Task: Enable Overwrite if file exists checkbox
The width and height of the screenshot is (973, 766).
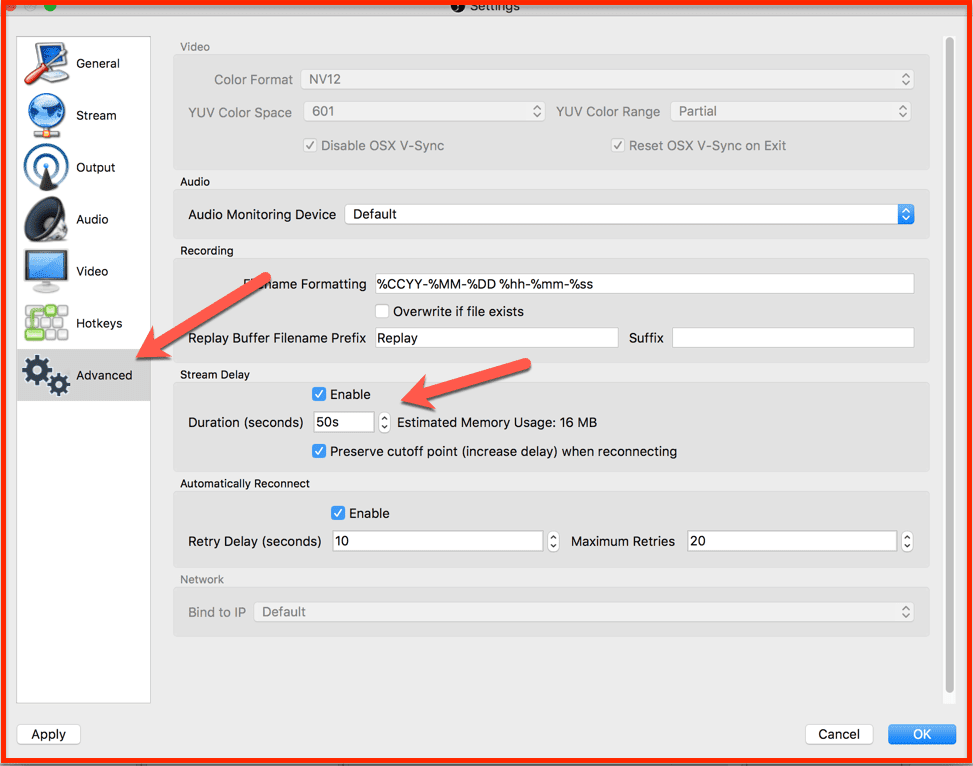Action: click(x=382, y=311)
